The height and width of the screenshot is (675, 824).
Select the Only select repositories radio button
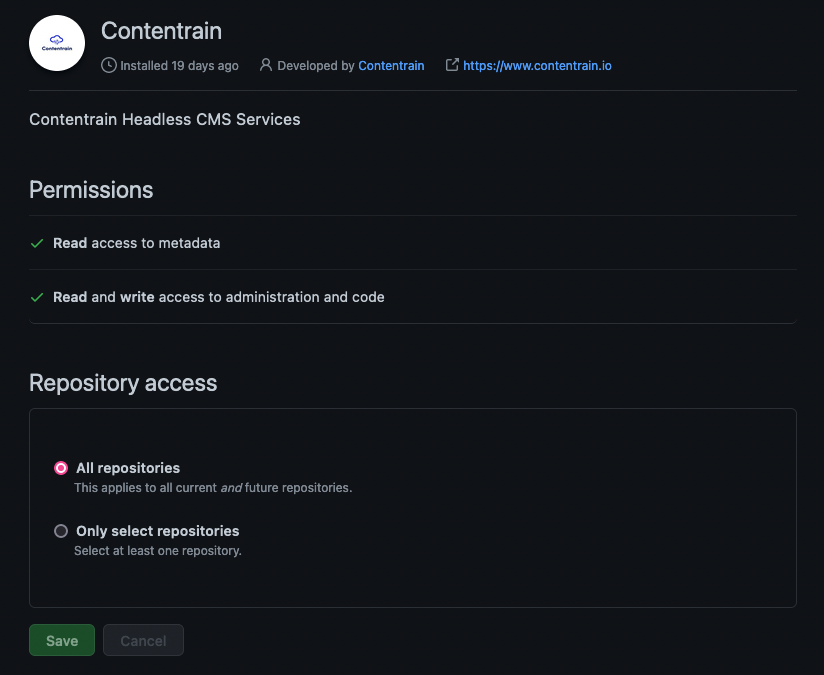[61, 531]
